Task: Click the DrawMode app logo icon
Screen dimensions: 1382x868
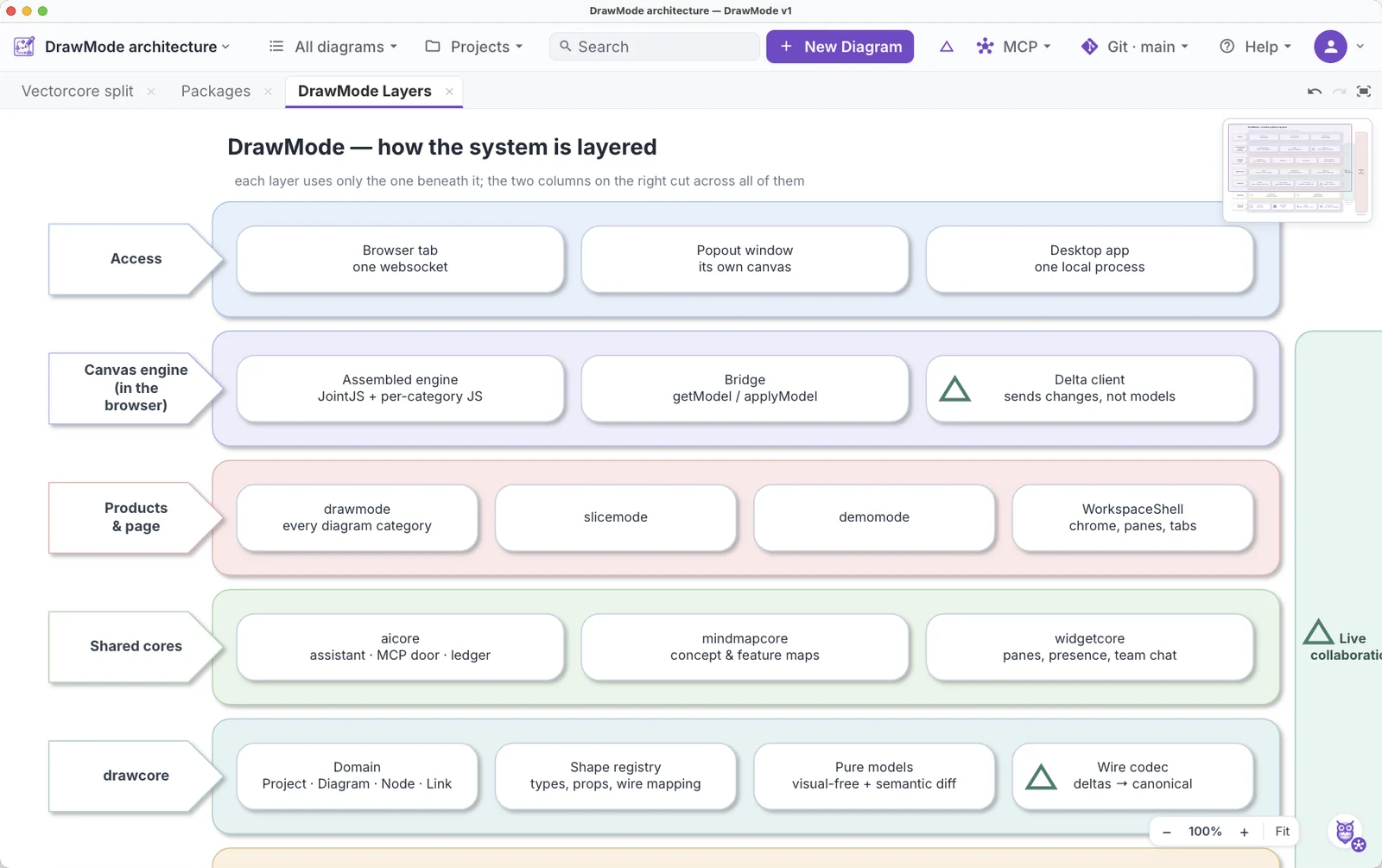Action: pos(24,47)
